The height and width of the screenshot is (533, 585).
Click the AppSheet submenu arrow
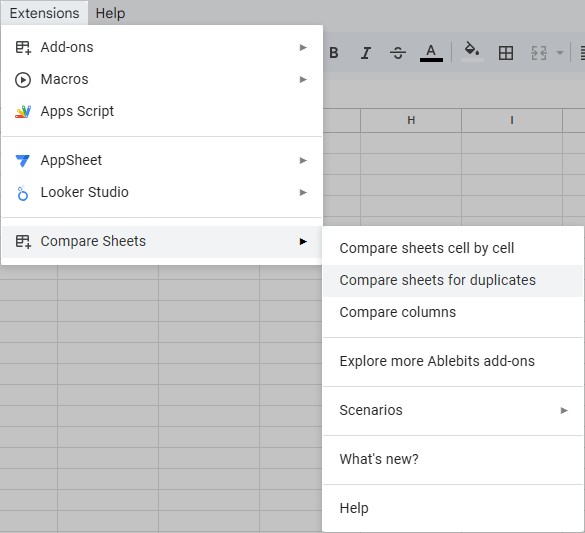tap(303, 160)
